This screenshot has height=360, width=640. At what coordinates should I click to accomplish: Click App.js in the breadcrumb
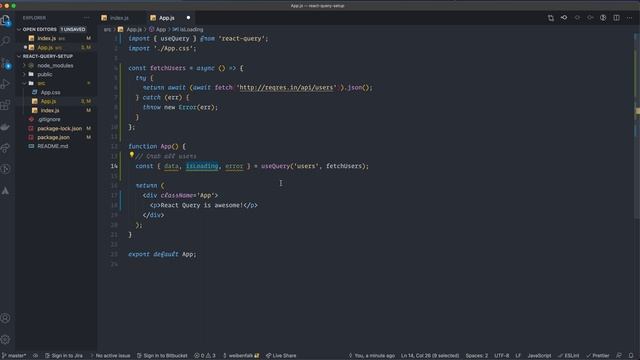click(134, 29)
